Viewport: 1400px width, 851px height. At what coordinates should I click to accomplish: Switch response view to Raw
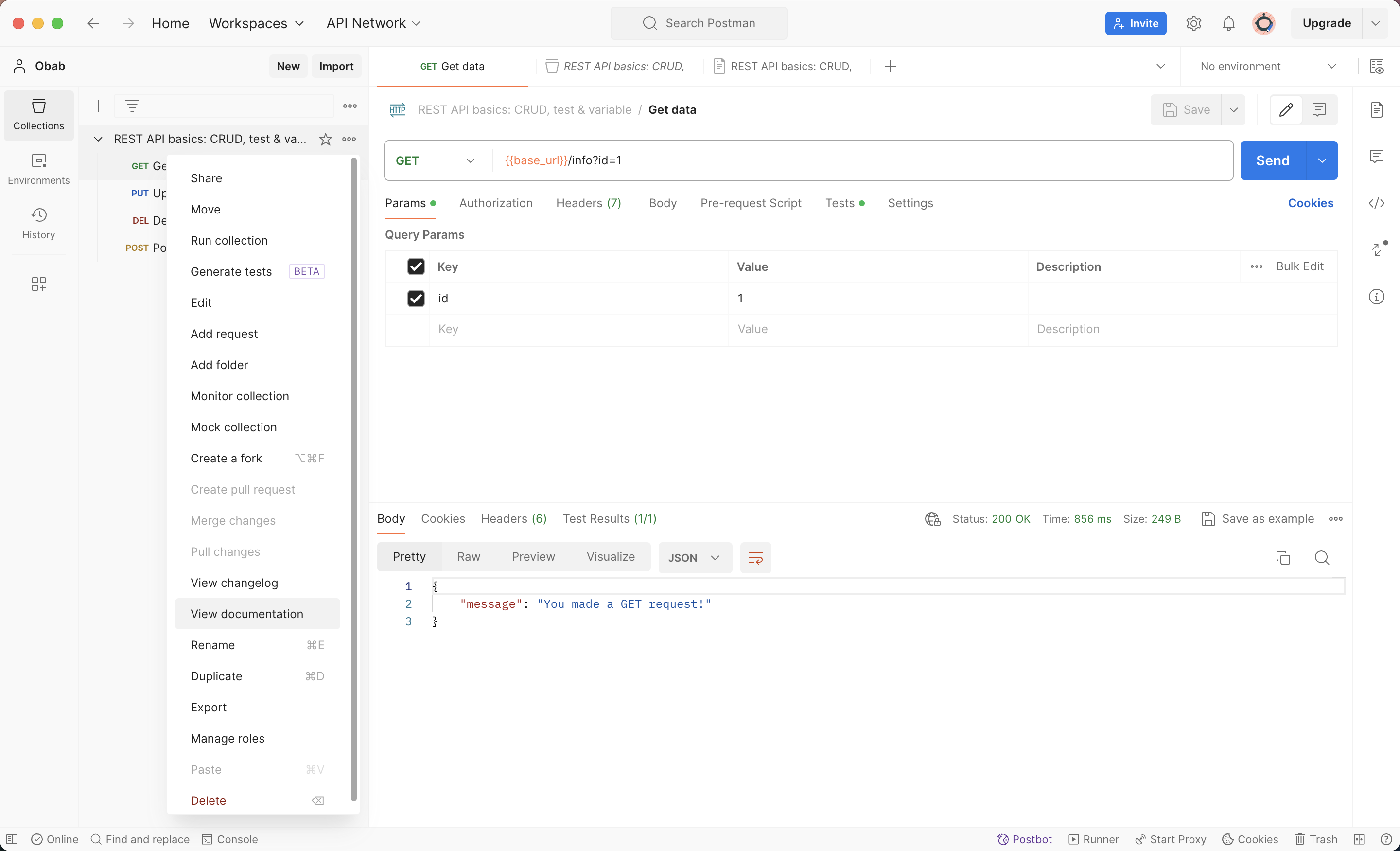[468, 556]
